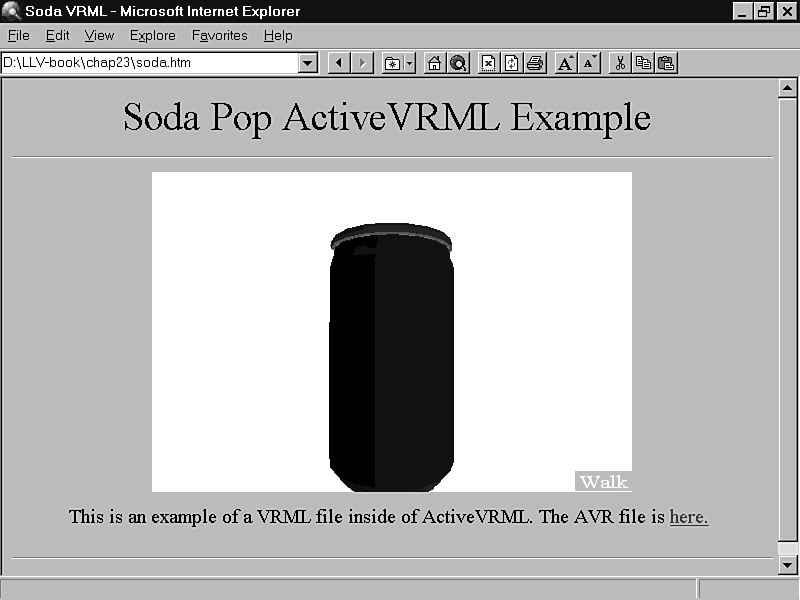Open the Explore menu
The image size is (800, 600).
[x=152, y=35]
